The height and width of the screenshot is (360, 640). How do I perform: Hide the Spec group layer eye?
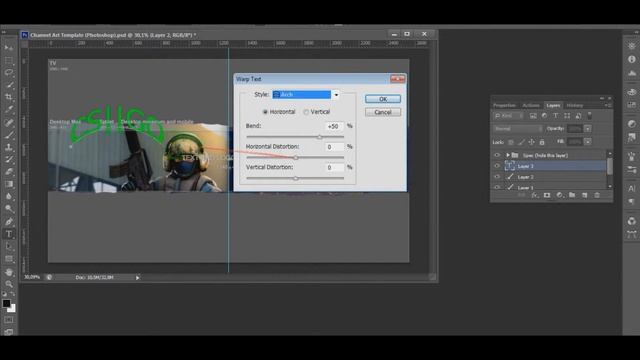pyautogui.click(x=497, y=156)
